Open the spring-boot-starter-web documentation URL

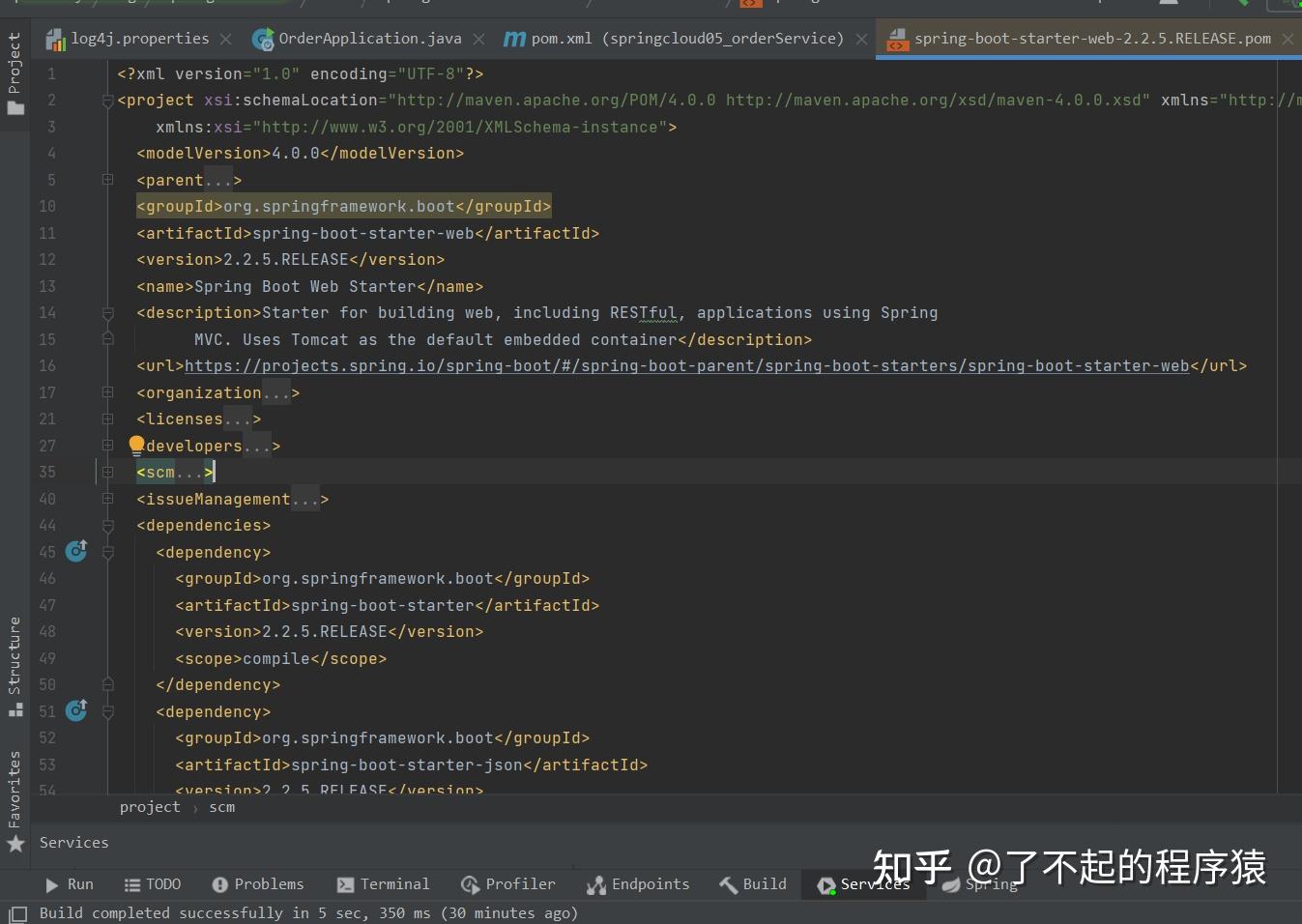688,365
